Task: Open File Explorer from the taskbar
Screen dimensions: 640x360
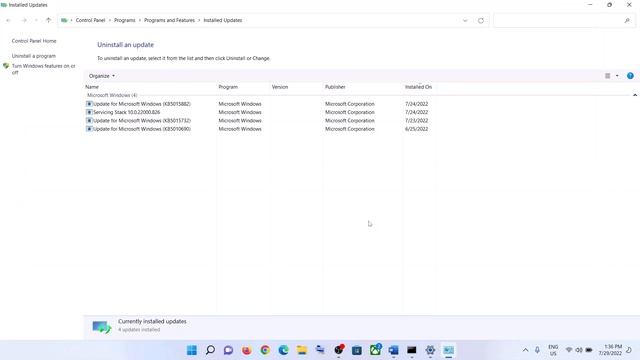Action: [302, 350]
